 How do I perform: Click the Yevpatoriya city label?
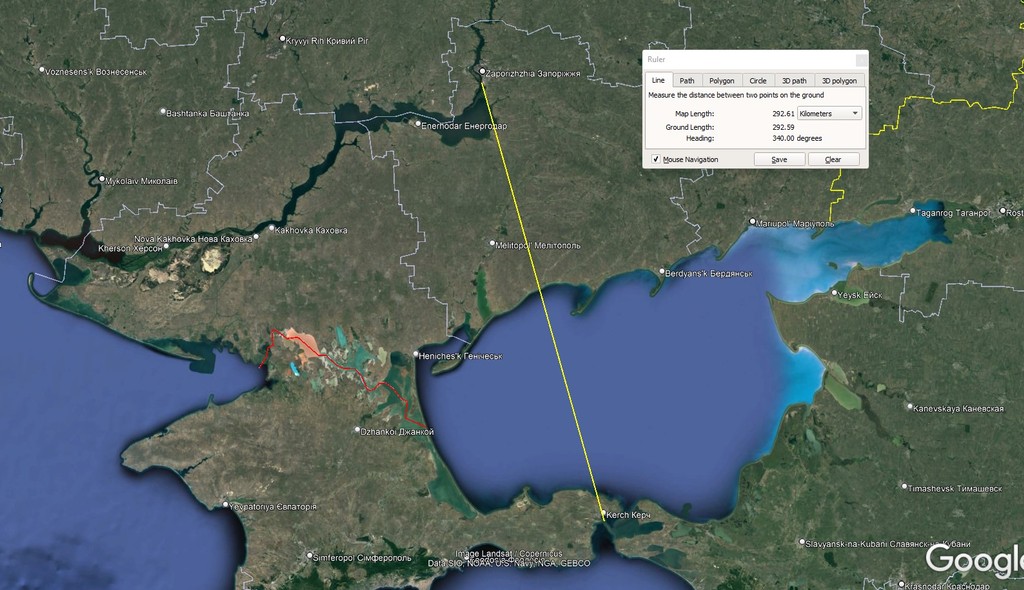(x=273, y=506)
